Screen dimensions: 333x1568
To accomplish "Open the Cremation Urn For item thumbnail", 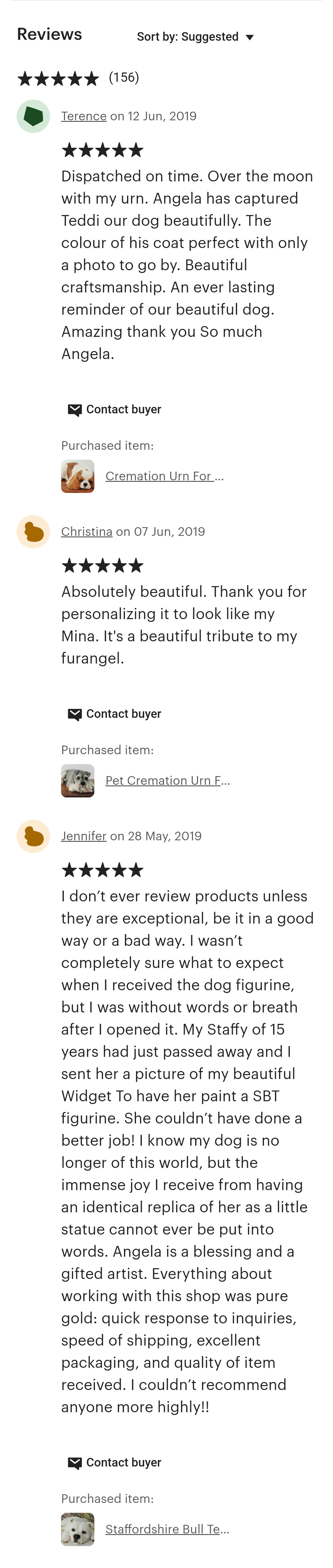I will [x=77, y=476].
